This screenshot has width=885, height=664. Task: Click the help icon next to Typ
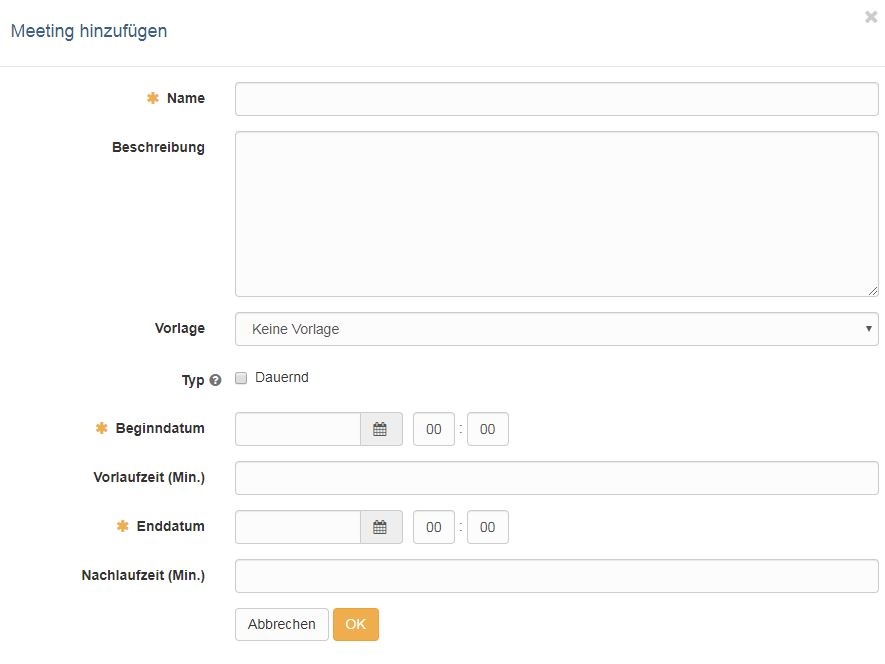[215, 381]
